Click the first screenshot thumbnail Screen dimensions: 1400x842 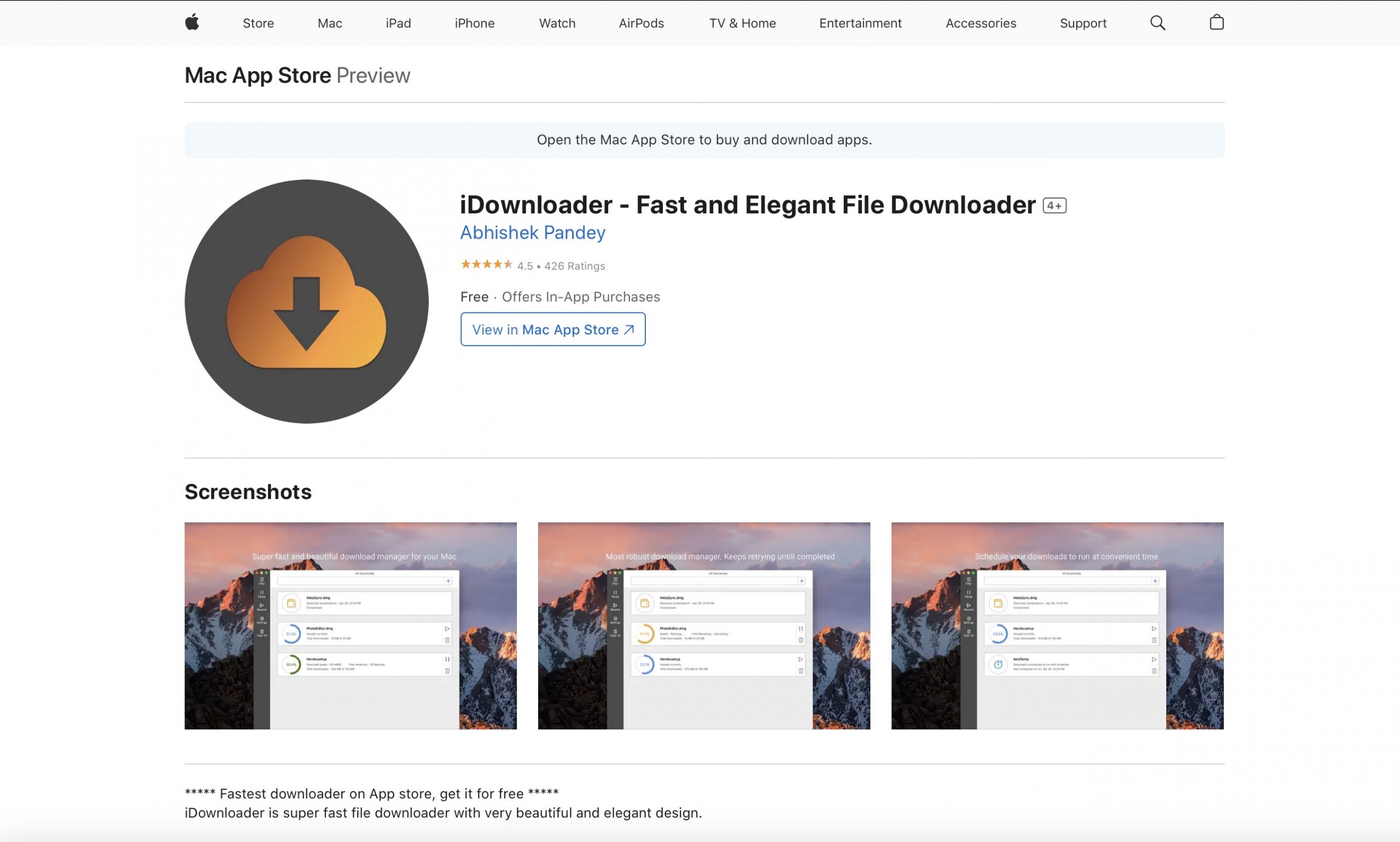[350, 625]
